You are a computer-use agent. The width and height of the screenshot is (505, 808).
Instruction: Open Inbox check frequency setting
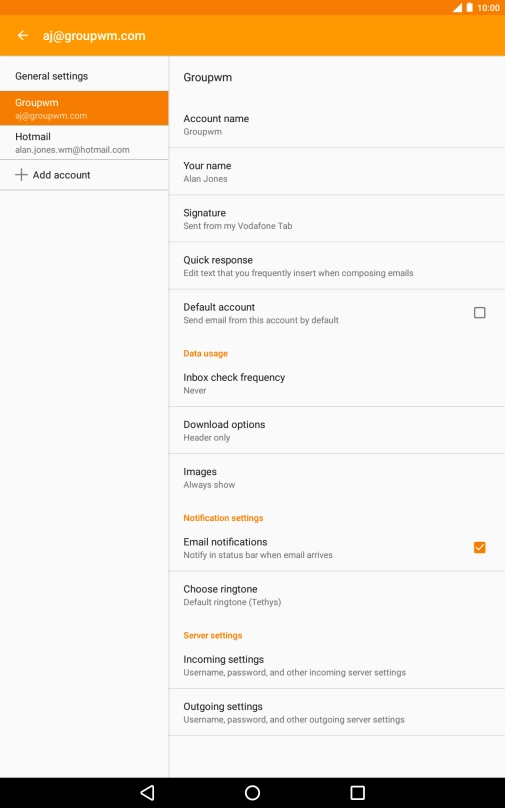[337, 383]
